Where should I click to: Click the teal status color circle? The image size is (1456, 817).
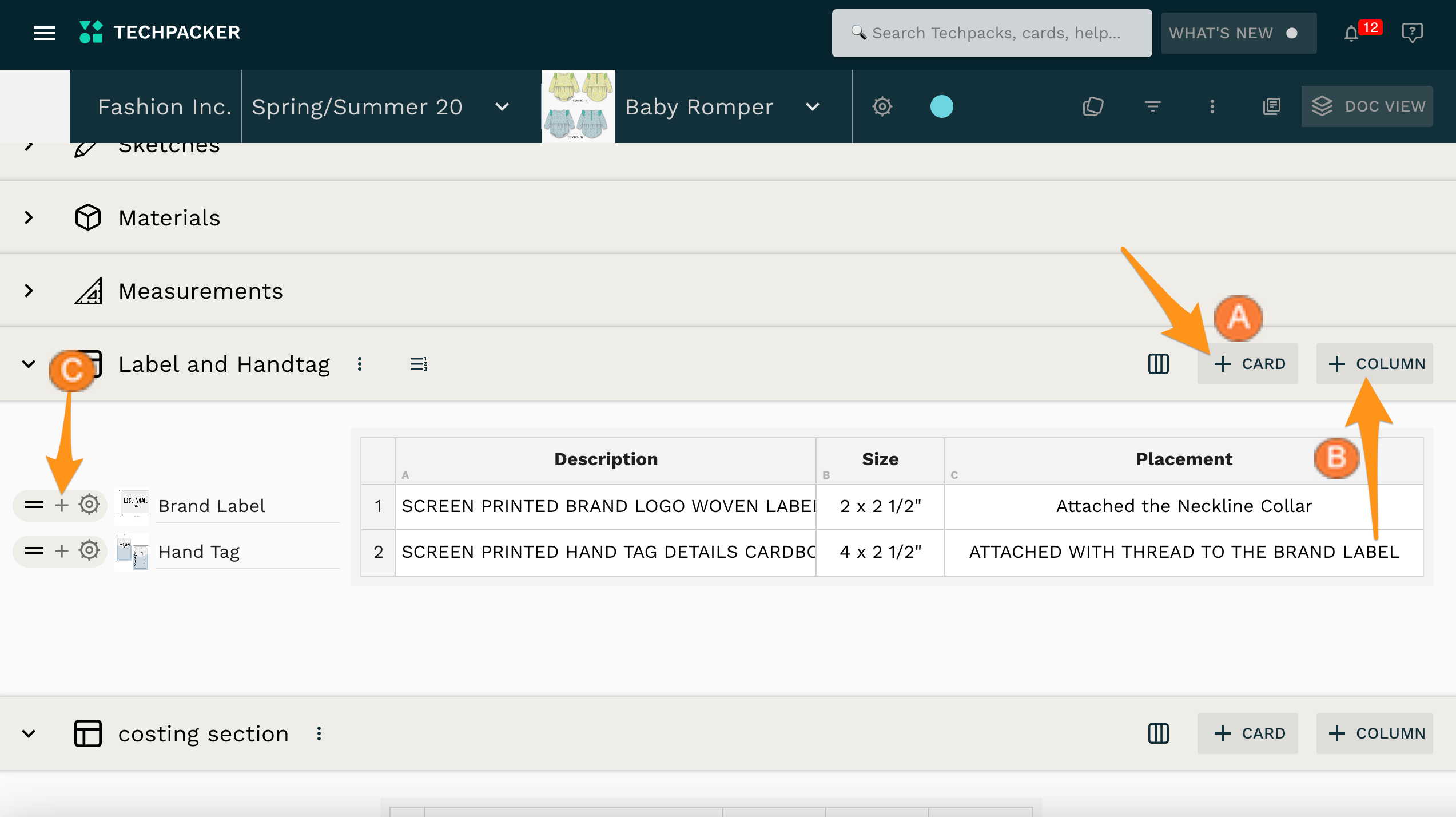(941, 106)
